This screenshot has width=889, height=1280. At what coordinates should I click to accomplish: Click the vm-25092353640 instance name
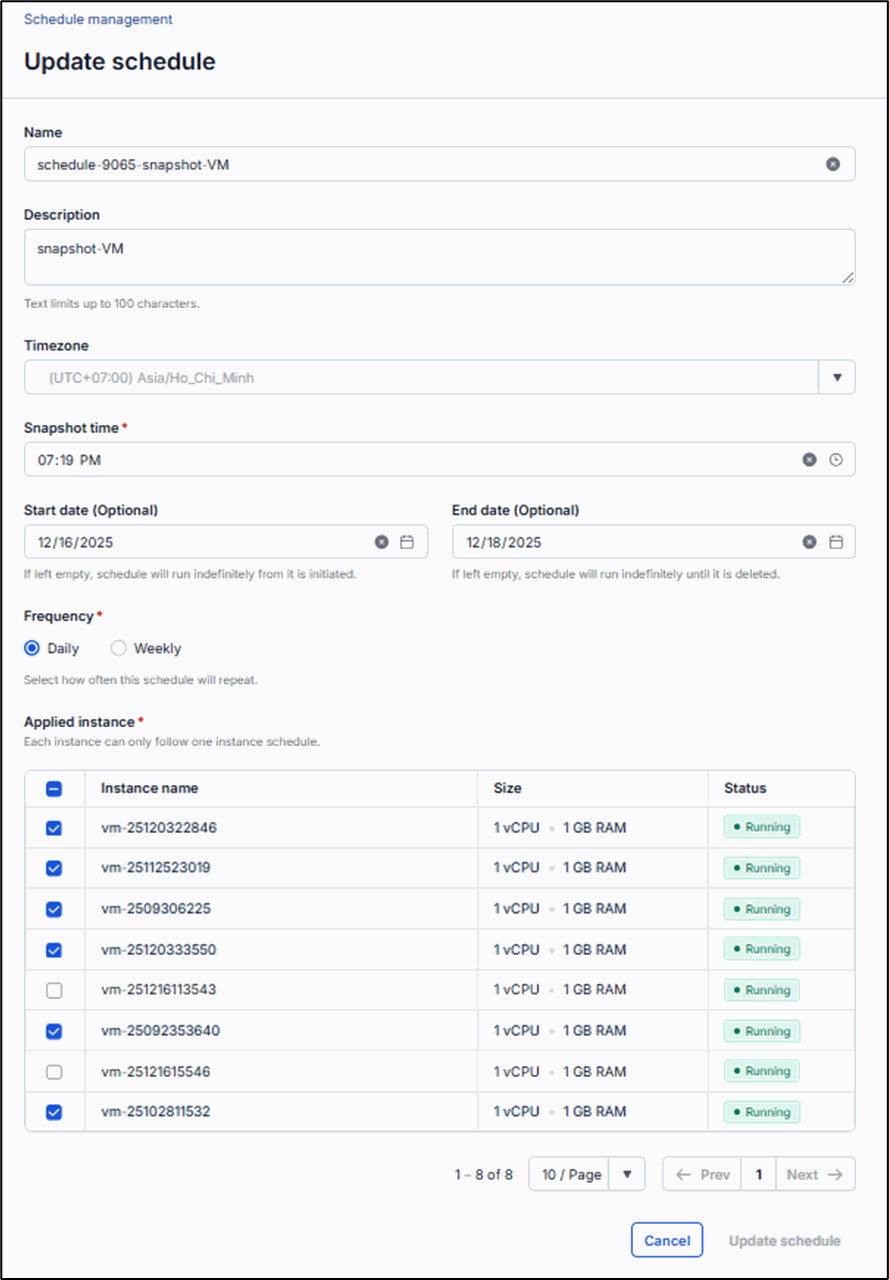tap(160, 1031)
